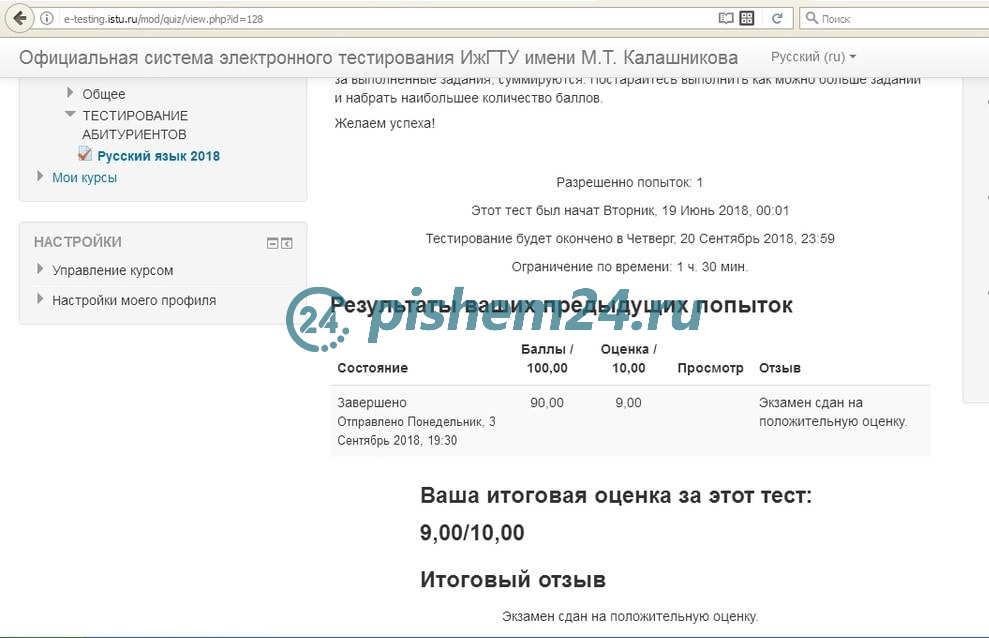989x638 pixels.
Task: Expand Управление курсом settings
Action: click(40, 269)
